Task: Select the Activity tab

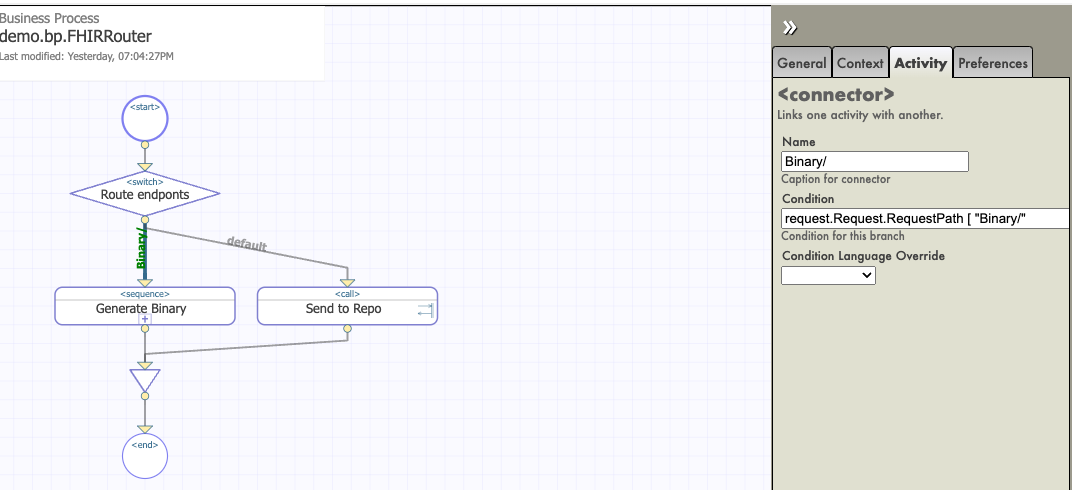Action: pos(920,63)
